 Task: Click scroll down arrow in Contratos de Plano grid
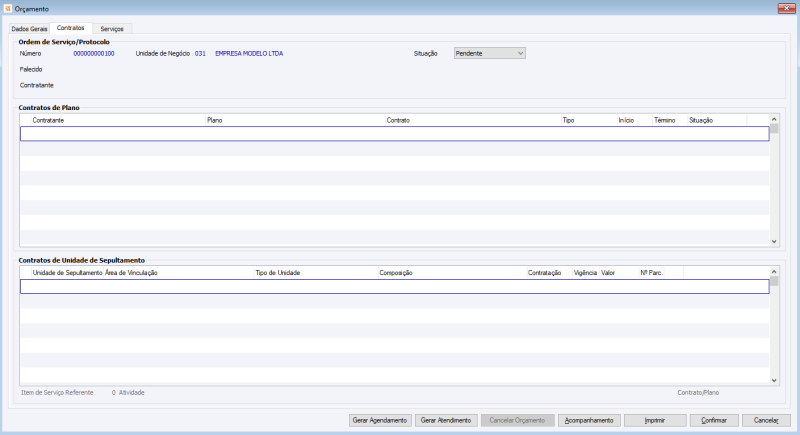[x=774, y=242]
